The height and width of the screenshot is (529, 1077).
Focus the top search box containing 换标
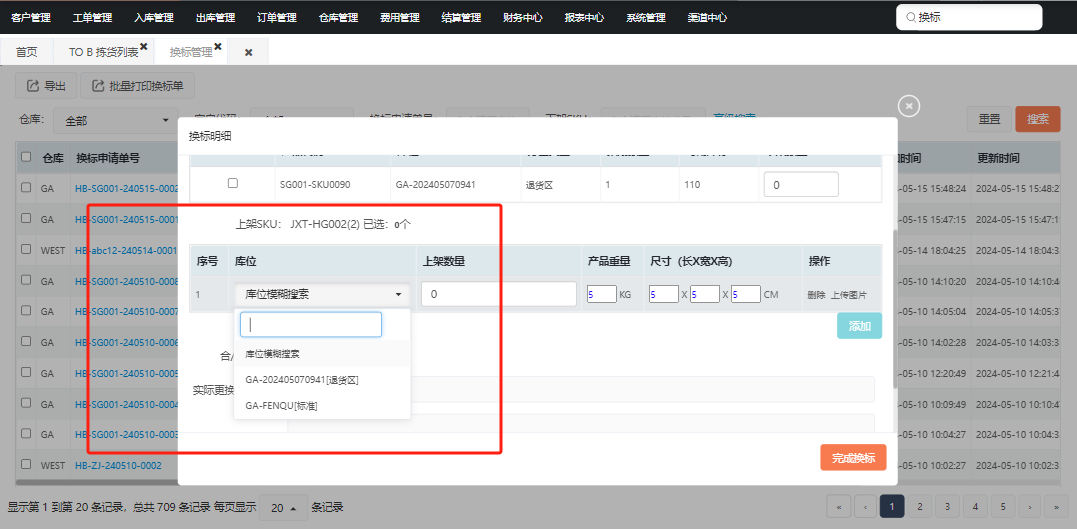969,18
